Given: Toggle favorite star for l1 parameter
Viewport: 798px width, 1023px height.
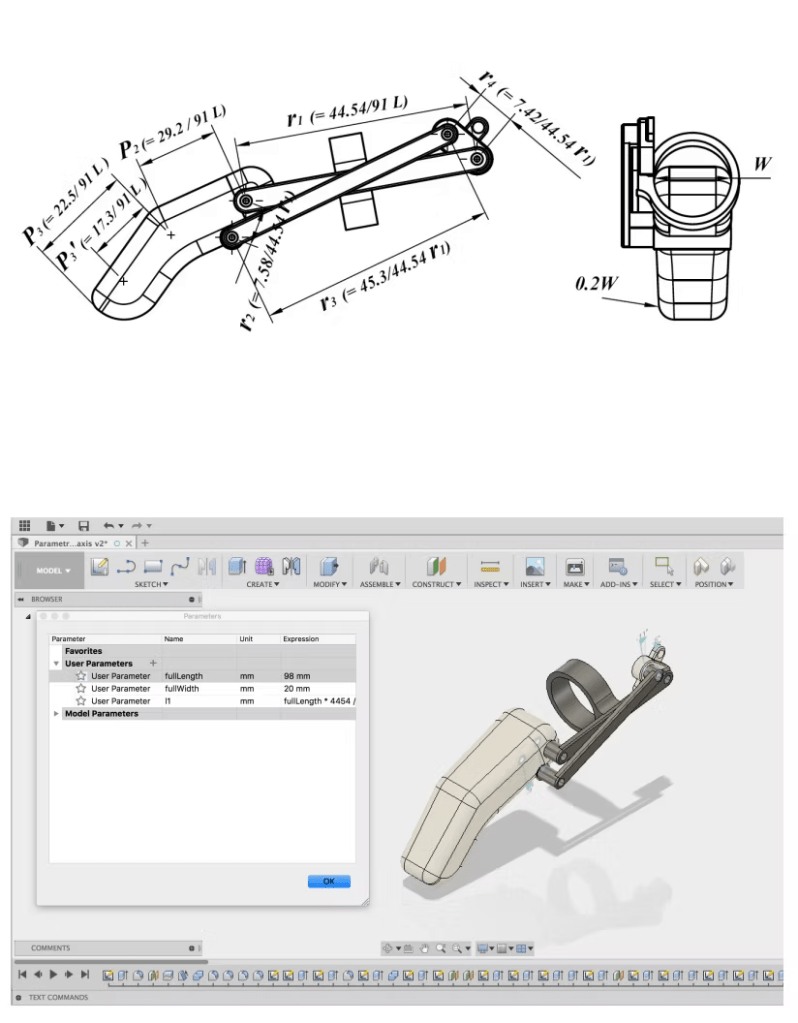Looking at the screenshot, I should [x=81, y=701].
